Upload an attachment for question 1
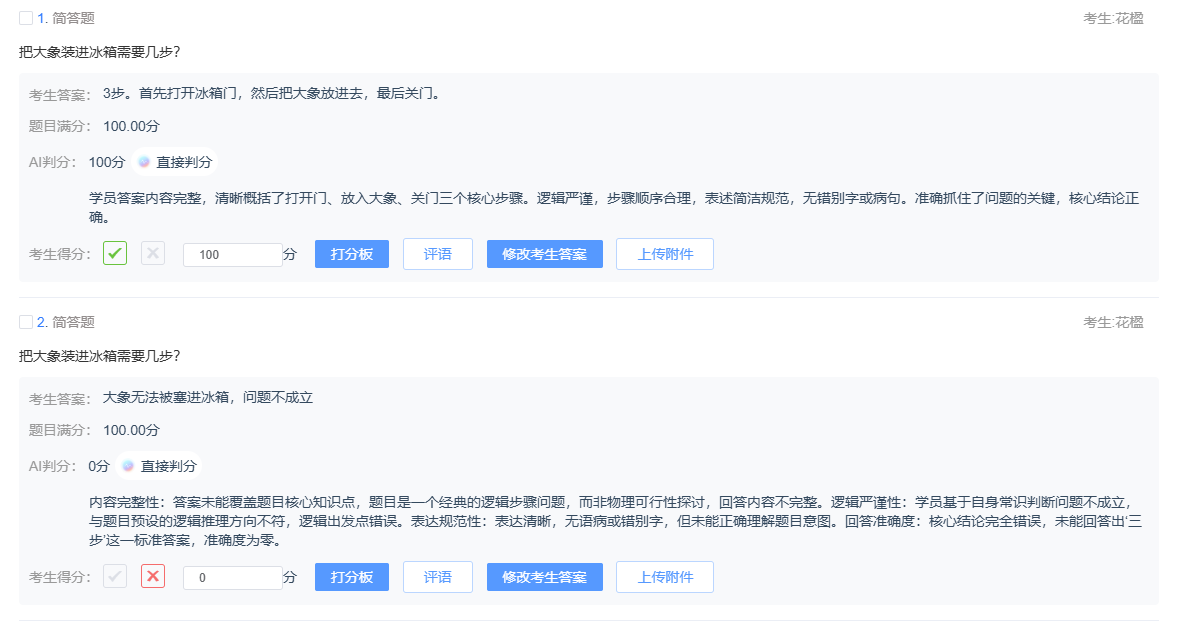The image size is (1180, 630). [x=664, y=253]
